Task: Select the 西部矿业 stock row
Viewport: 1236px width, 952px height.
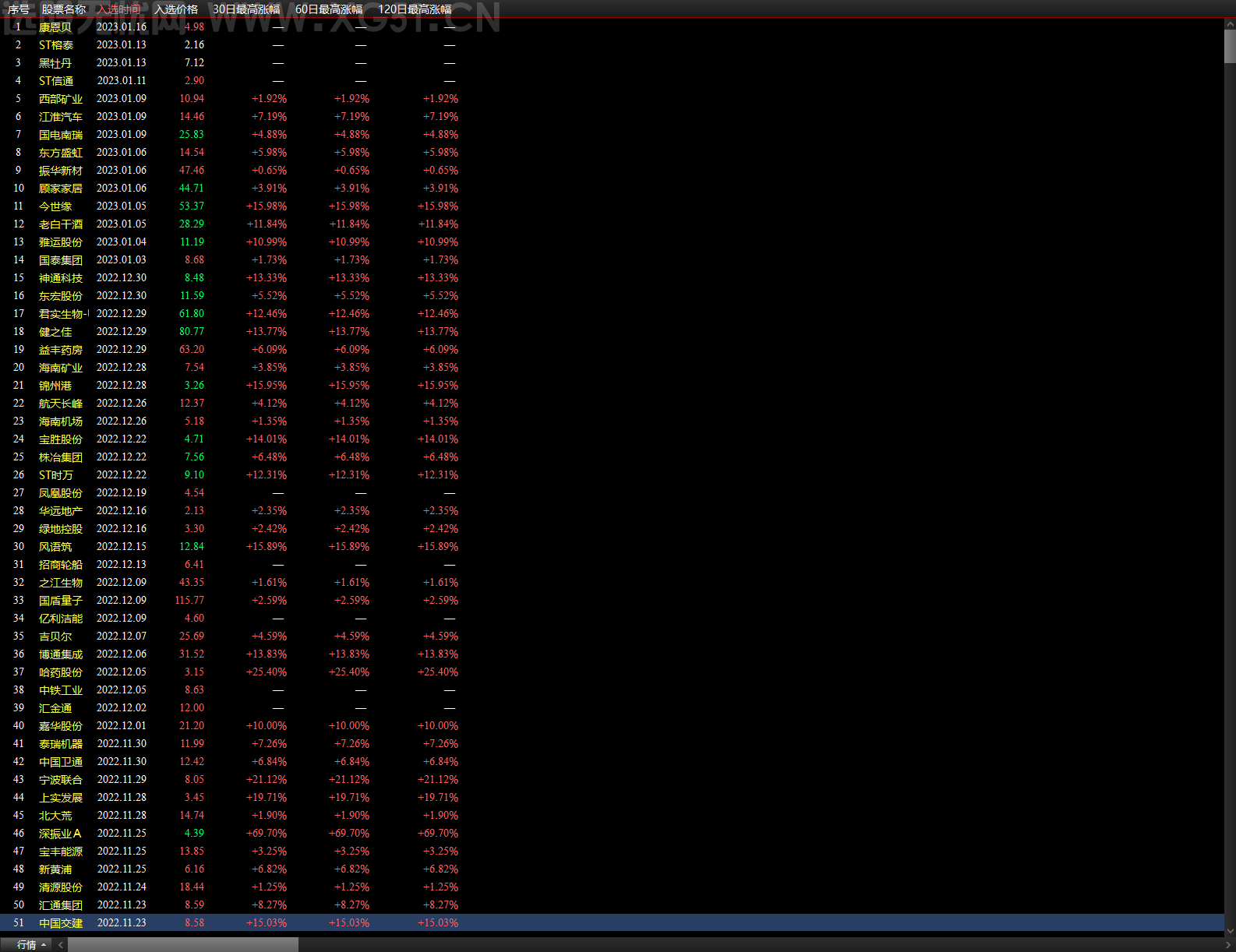Action: coord(612,99)
